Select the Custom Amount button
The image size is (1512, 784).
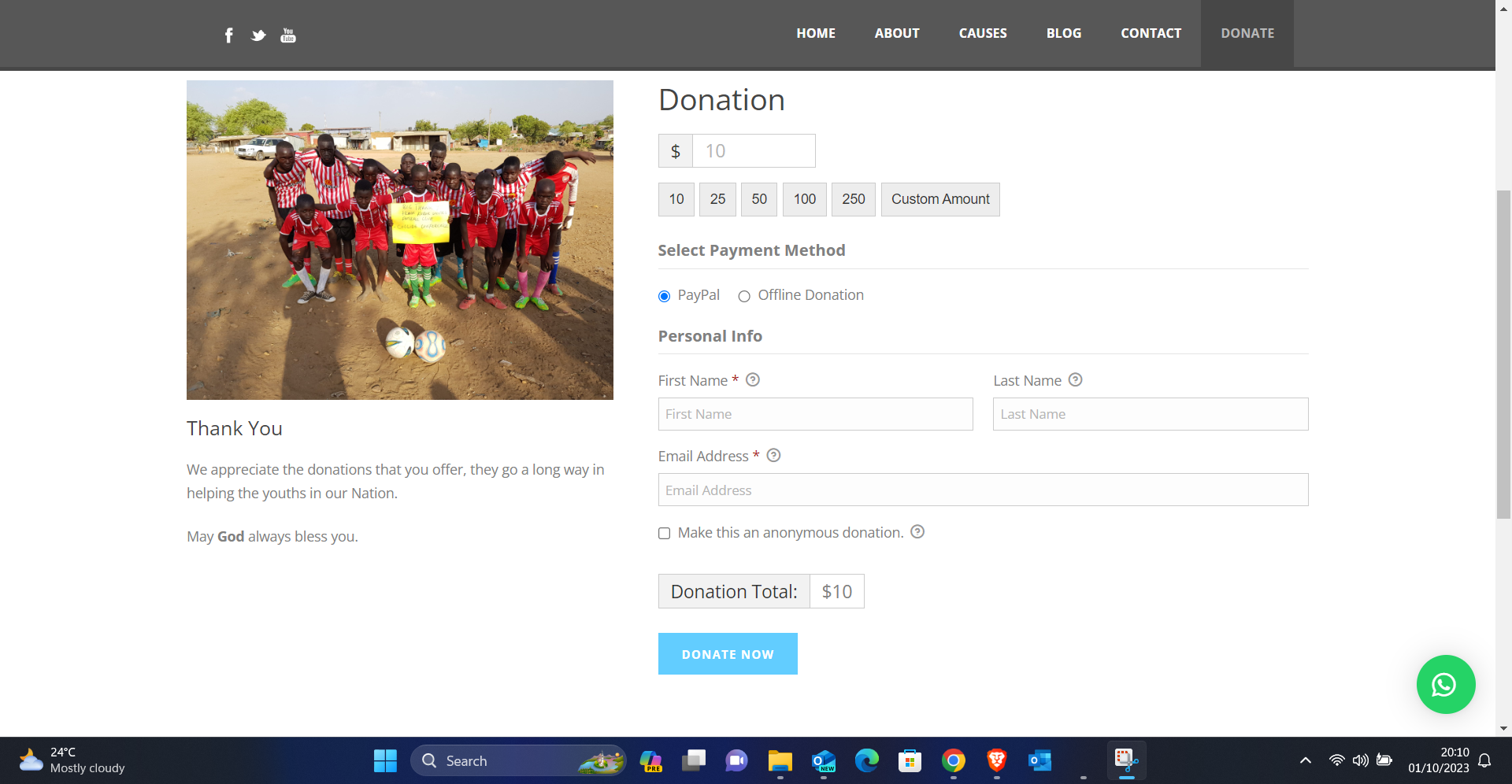coord(940,200)
